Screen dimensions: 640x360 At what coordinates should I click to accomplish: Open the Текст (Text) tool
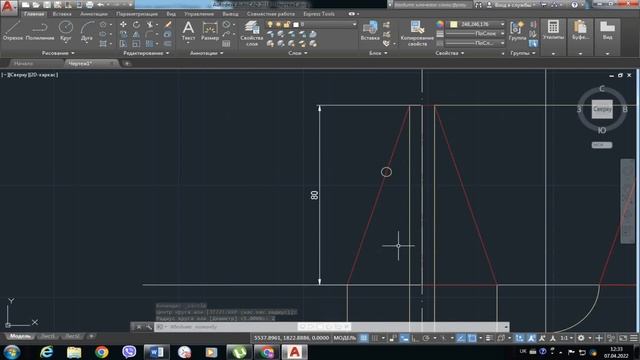pos(188,31)
